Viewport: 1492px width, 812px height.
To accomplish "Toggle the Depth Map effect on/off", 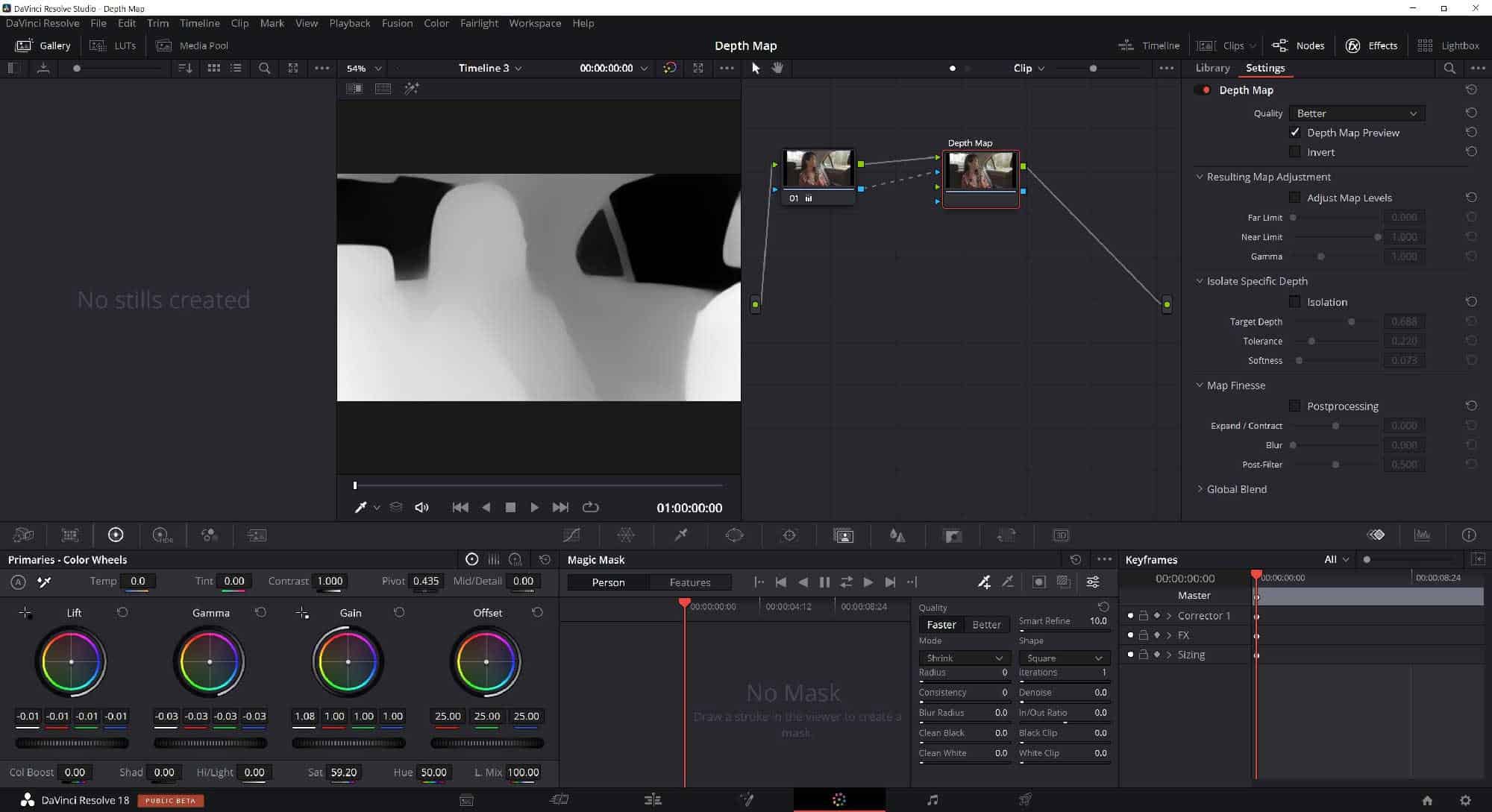I will 1203,90.
